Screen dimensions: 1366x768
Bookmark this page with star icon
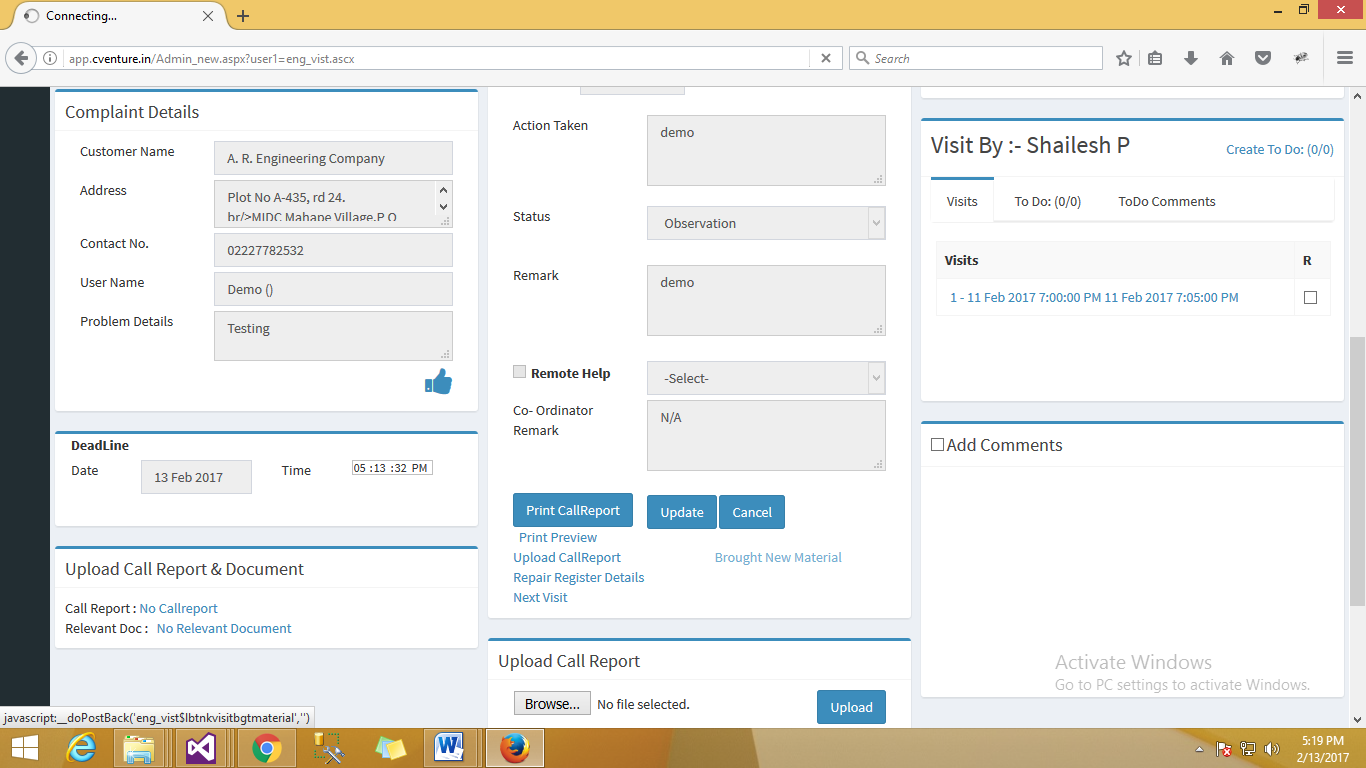coord(1124,59)
